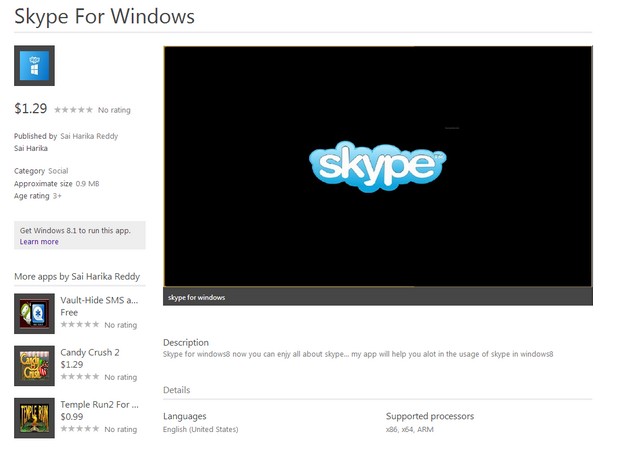This screenshot has width=618, height=449.
Task: Click star rating under Candy Crush 2
Action: pos(80,376)
